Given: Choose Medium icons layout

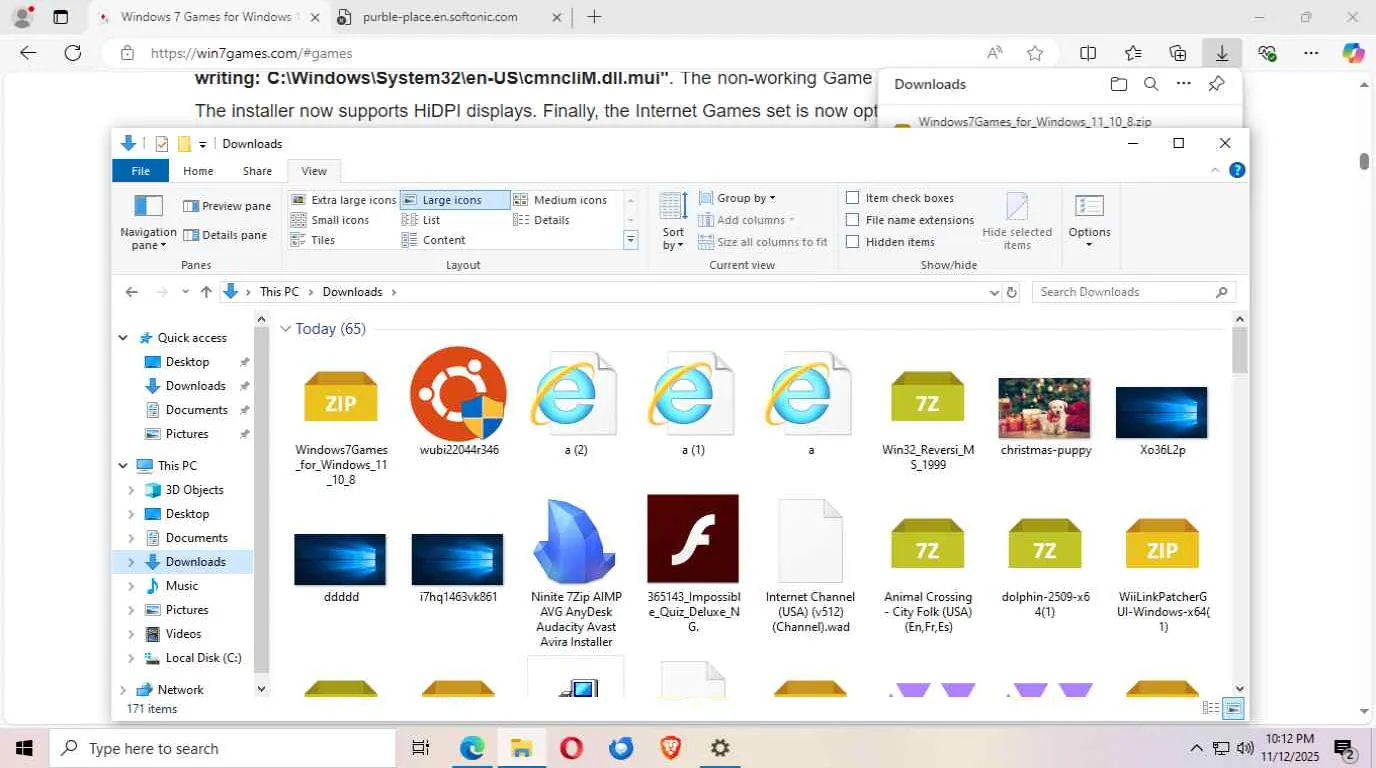Looking at the screenshot, I should 561,200.
